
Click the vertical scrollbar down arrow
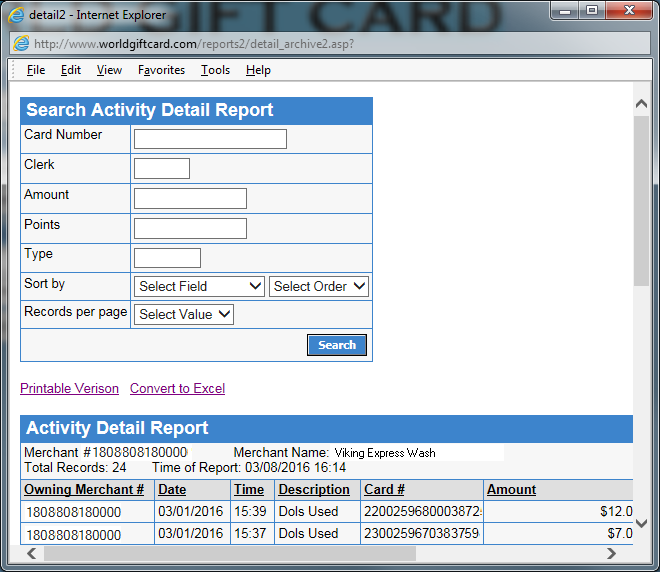(x=641, y=523)
